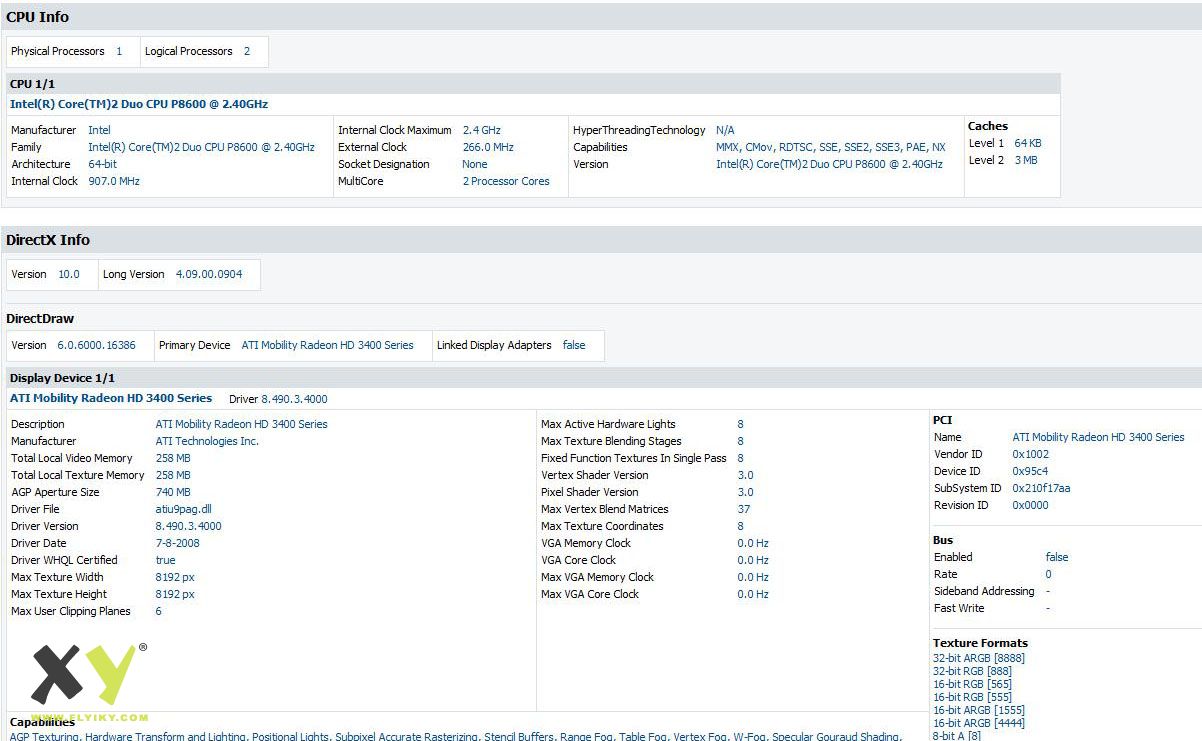The width and height of the screenshot is (1202, 741).
Task: Click Driver Date value "7-8-2008"
Action: point(178,543)
